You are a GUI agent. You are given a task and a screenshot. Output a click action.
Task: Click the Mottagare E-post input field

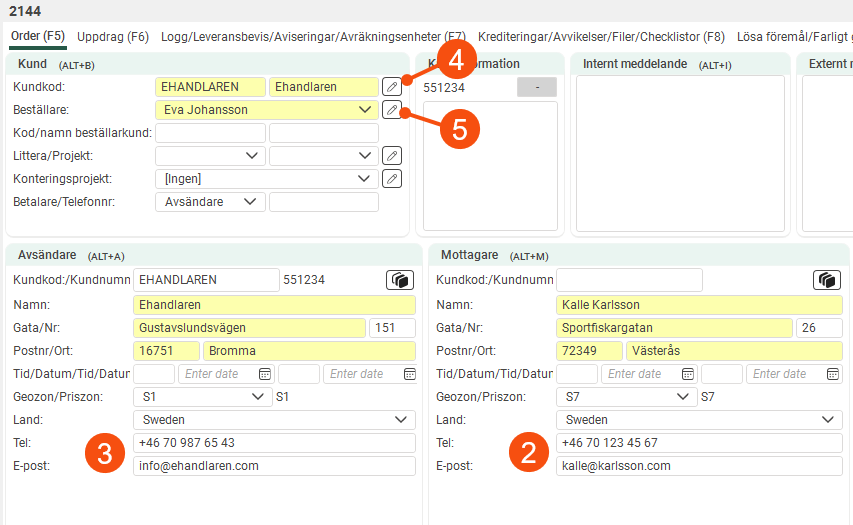(698, 466)
